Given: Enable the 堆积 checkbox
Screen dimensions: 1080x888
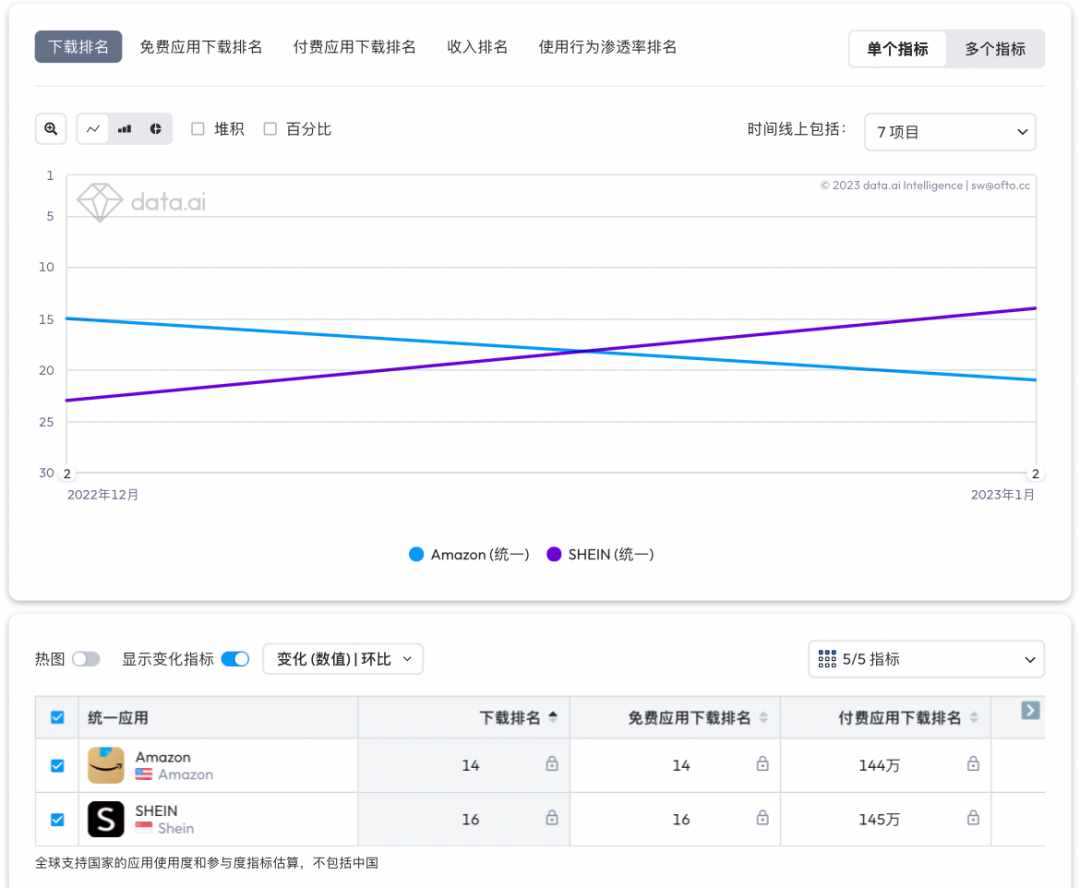Looking at the screenshot, I should pos(198,129).
